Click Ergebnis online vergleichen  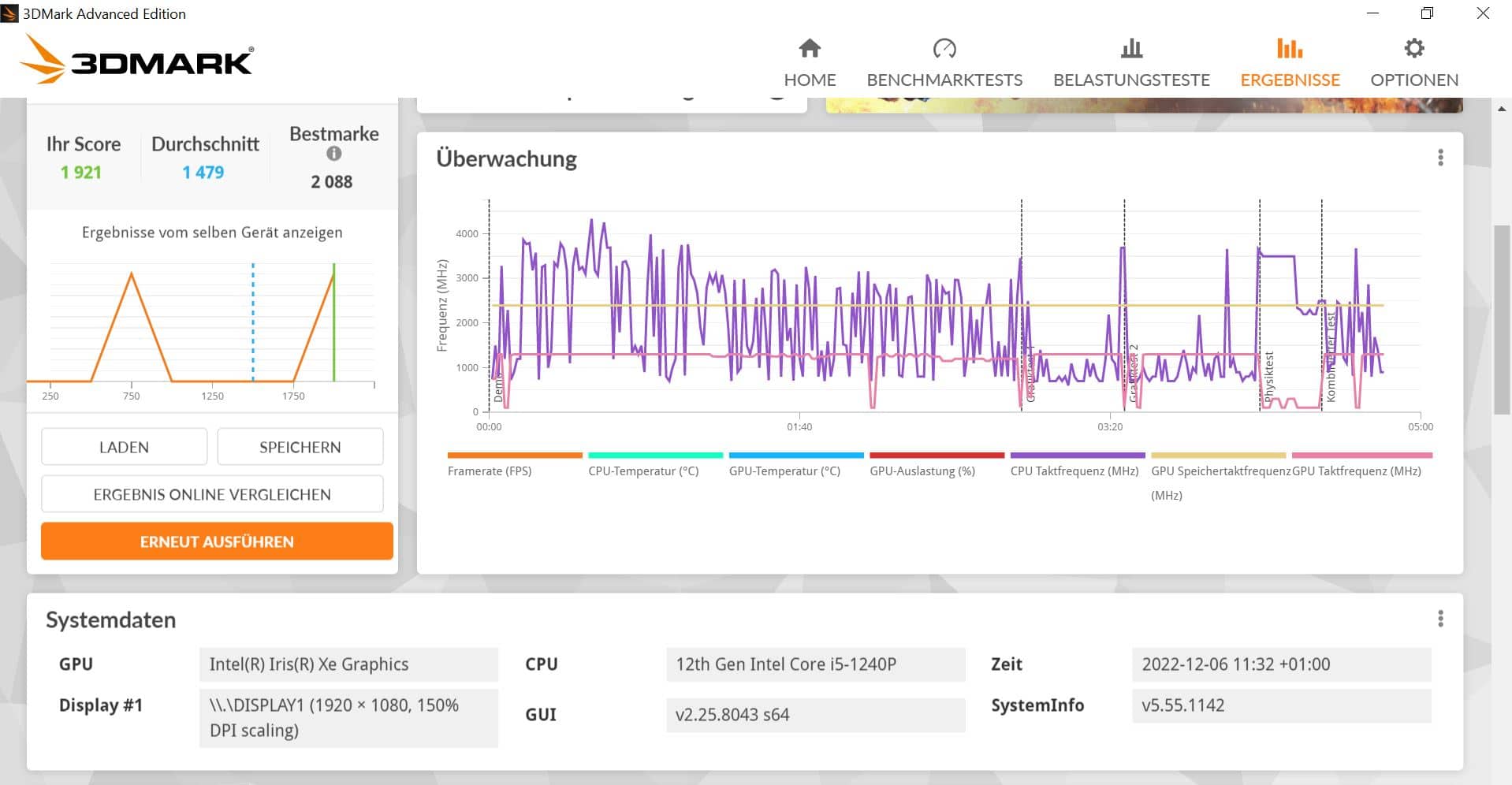pyautogui.click(x=212, y=494)
